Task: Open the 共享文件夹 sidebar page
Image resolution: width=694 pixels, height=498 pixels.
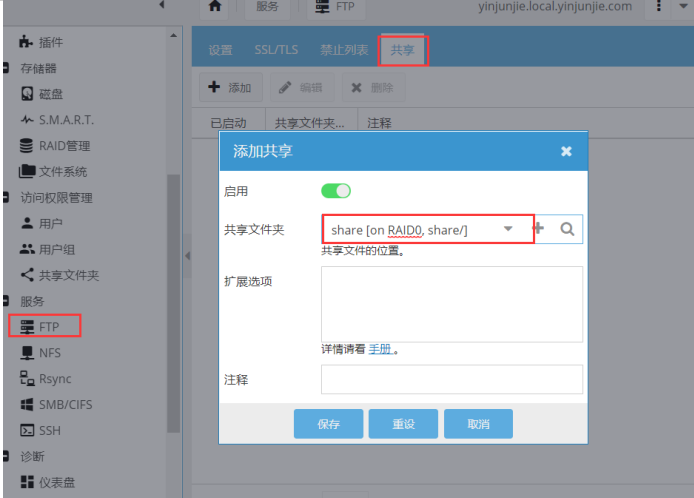Action: pos(60,275)
